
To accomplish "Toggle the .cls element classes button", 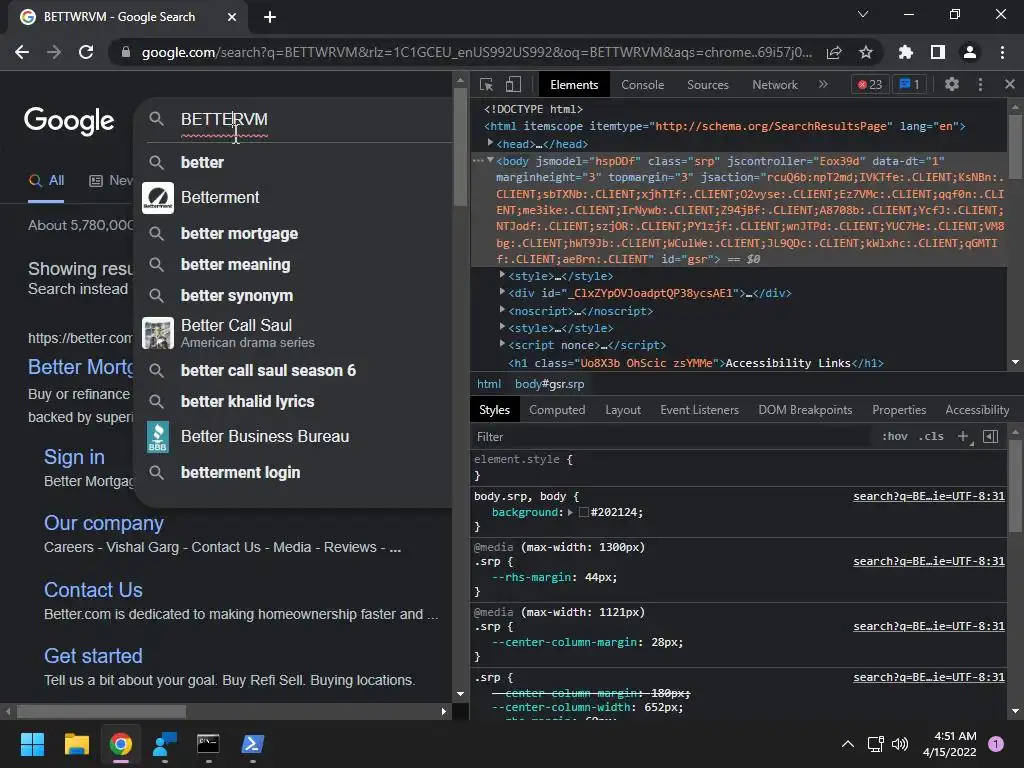I will pyautogui.click(x=931, y=436).
